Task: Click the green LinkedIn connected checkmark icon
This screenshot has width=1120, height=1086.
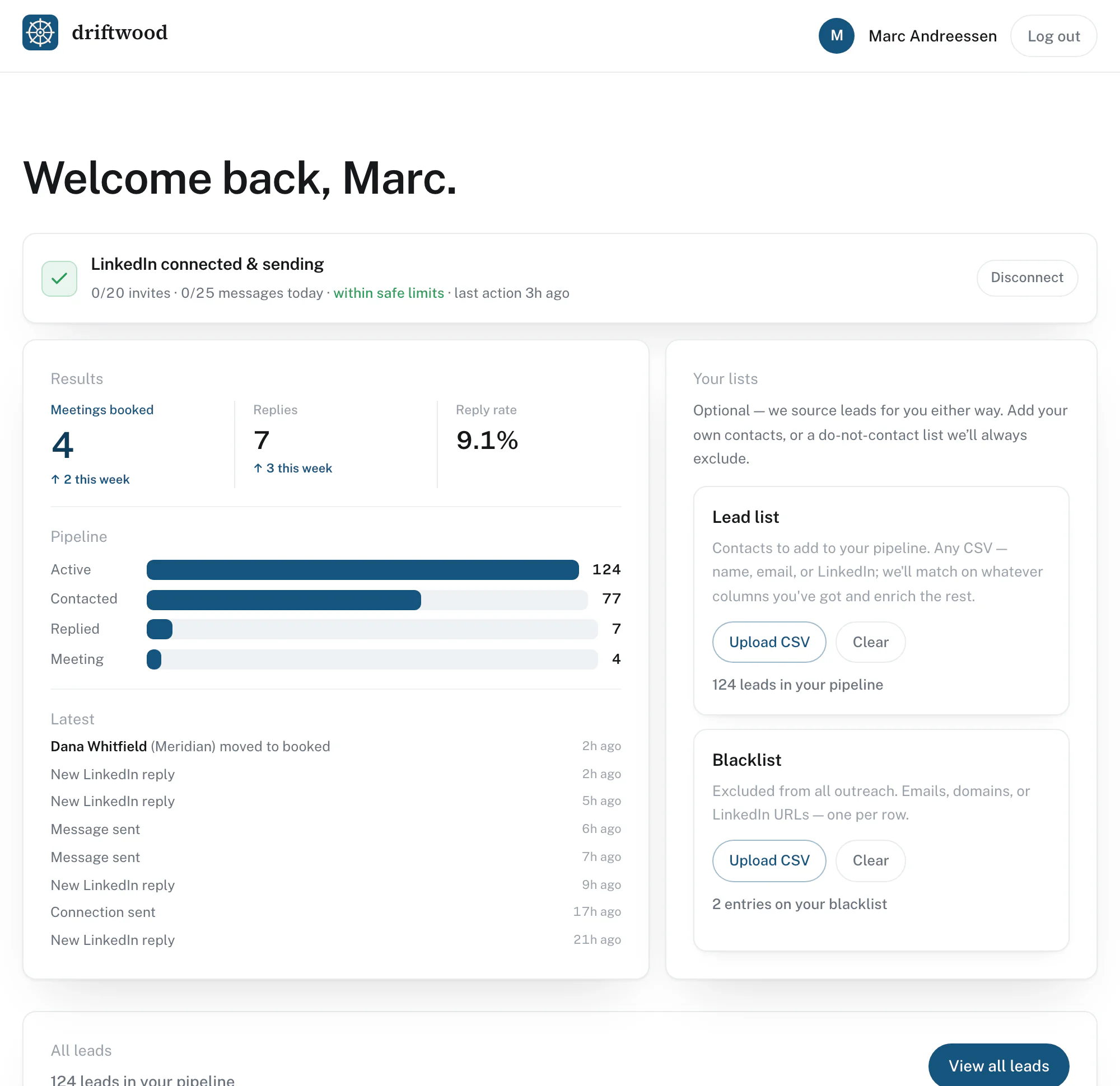Action: pyautogui.click(x=59, y=278)
